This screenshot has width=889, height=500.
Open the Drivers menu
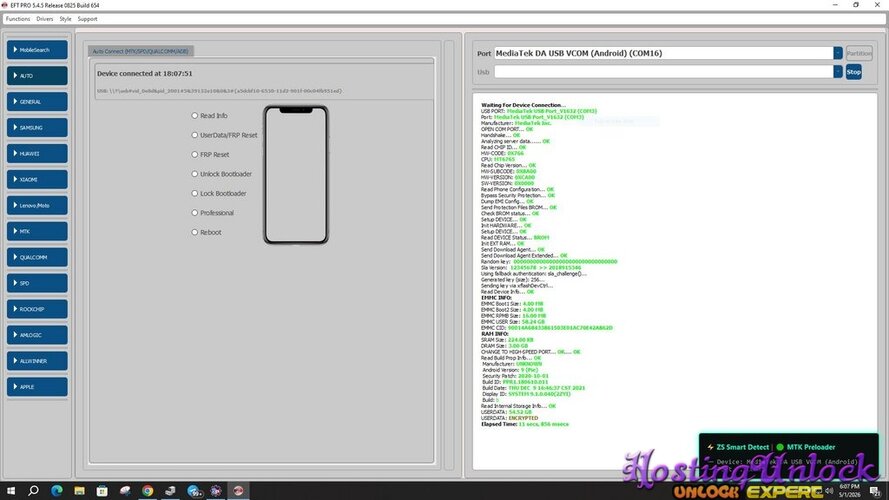[x=45, y=19]
